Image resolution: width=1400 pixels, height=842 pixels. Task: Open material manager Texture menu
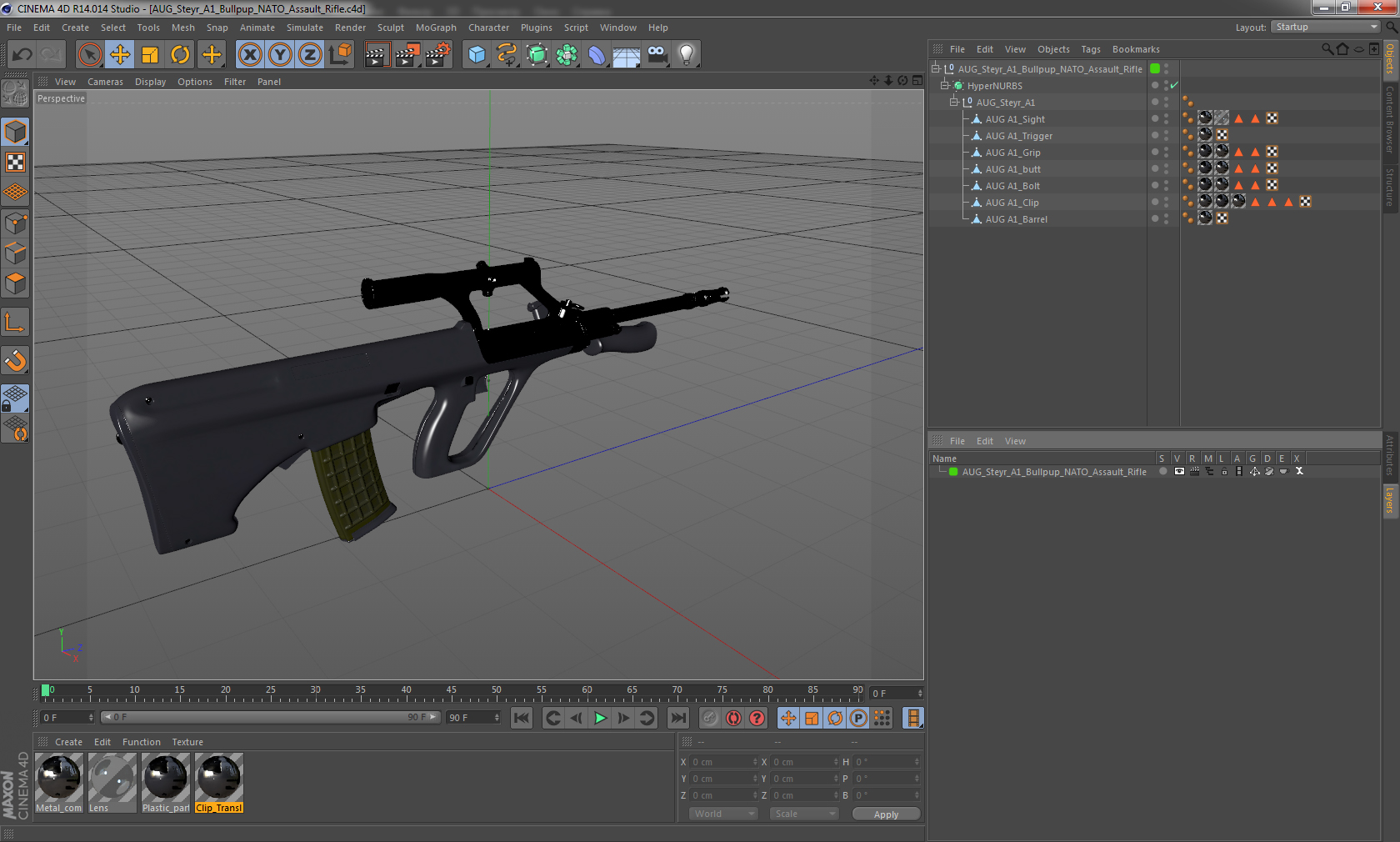pyautogui.click(x=187, y=742)
